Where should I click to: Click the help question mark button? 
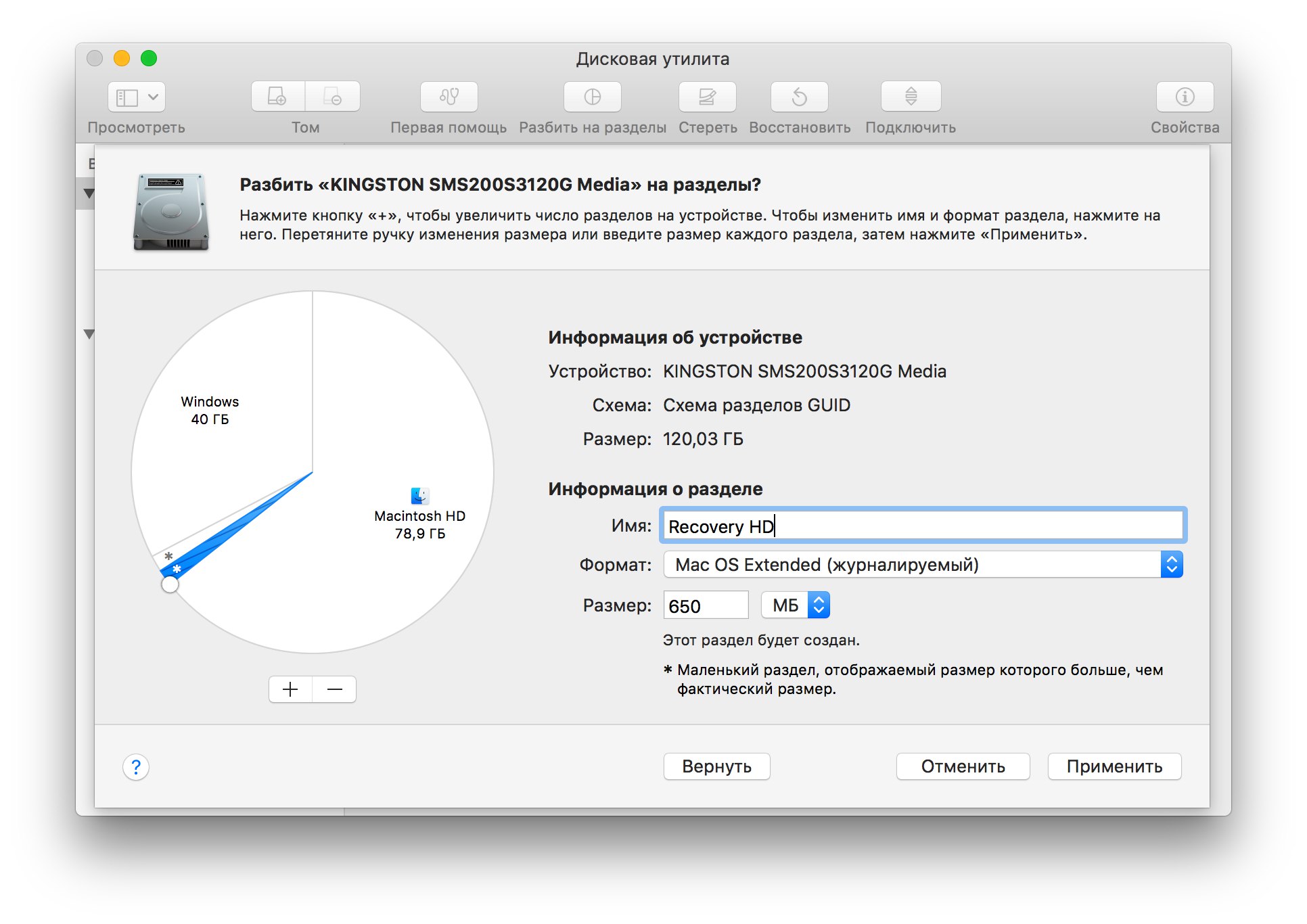coord(136,767)
